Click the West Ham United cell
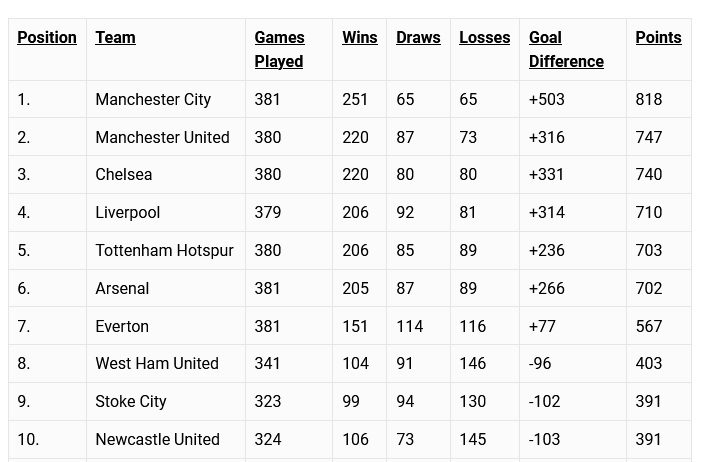The height and width of the screenshot is (462, 703). 157,363
